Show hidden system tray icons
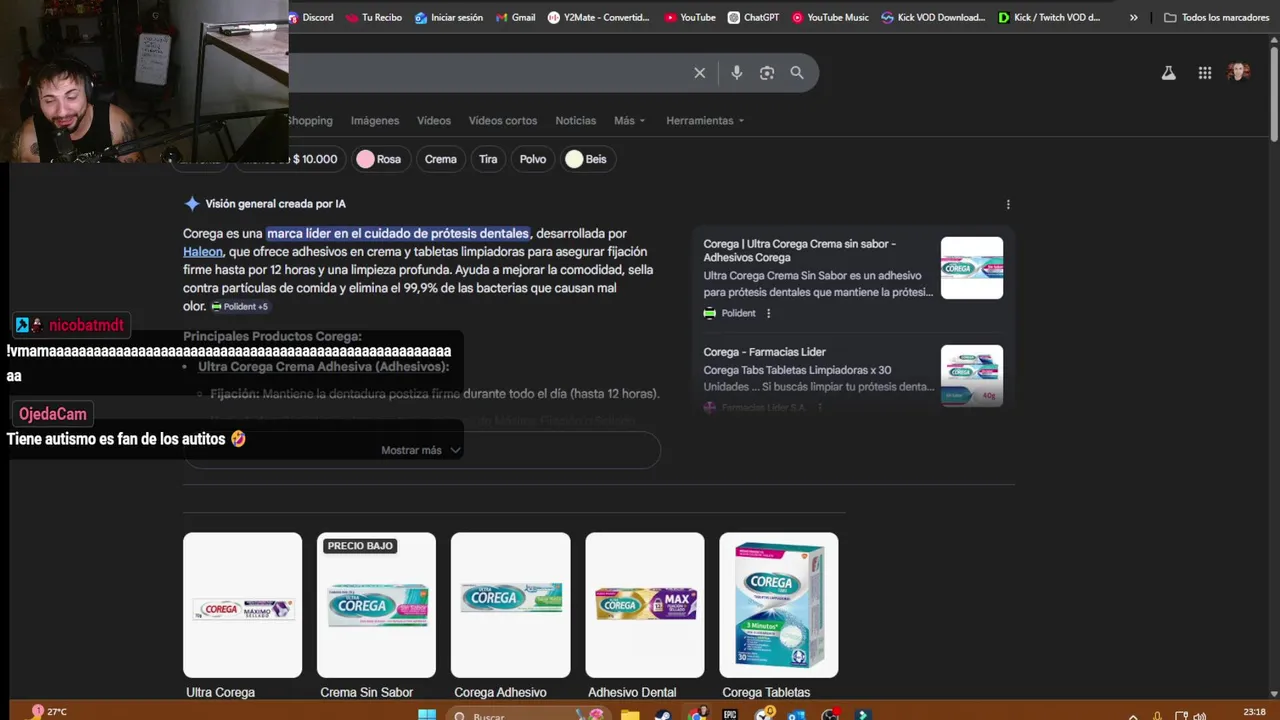Viewport: 1280px width, 720px height. [1133, 715]
